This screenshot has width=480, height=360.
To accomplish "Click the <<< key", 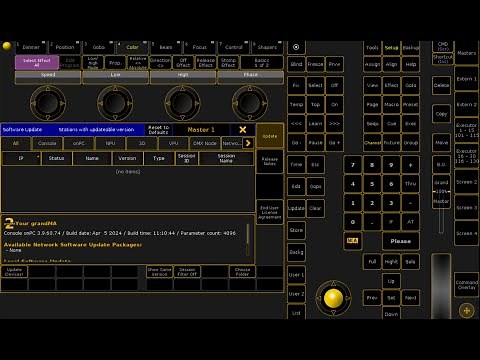I will [296, 124].
